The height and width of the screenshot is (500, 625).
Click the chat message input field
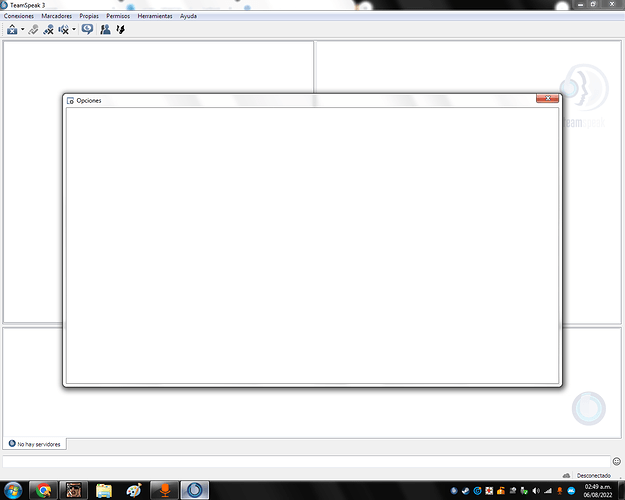tap(300, 461)
